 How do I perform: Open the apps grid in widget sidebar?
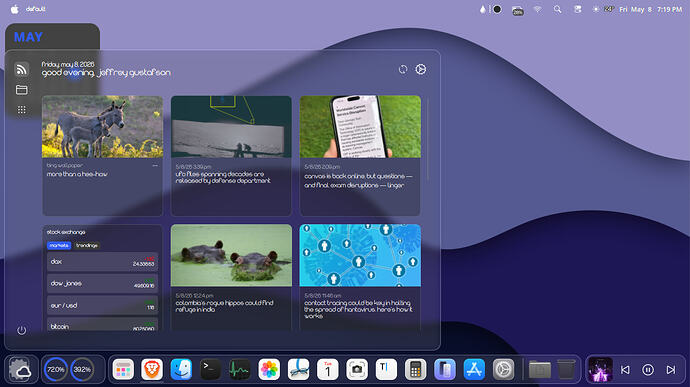22,110
